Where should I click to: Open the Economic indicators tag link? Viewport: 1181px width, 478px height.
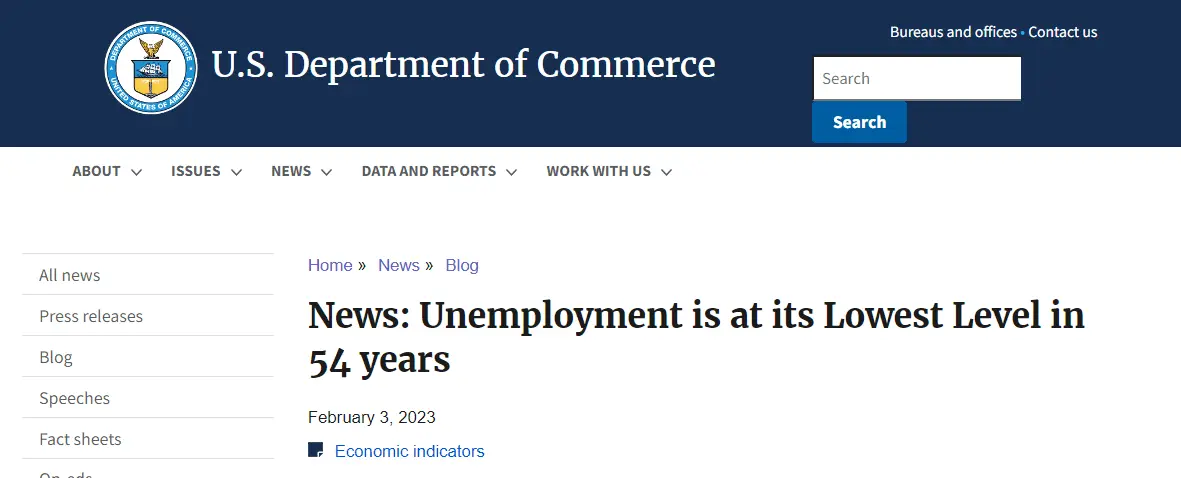click(x=410, y=451)
